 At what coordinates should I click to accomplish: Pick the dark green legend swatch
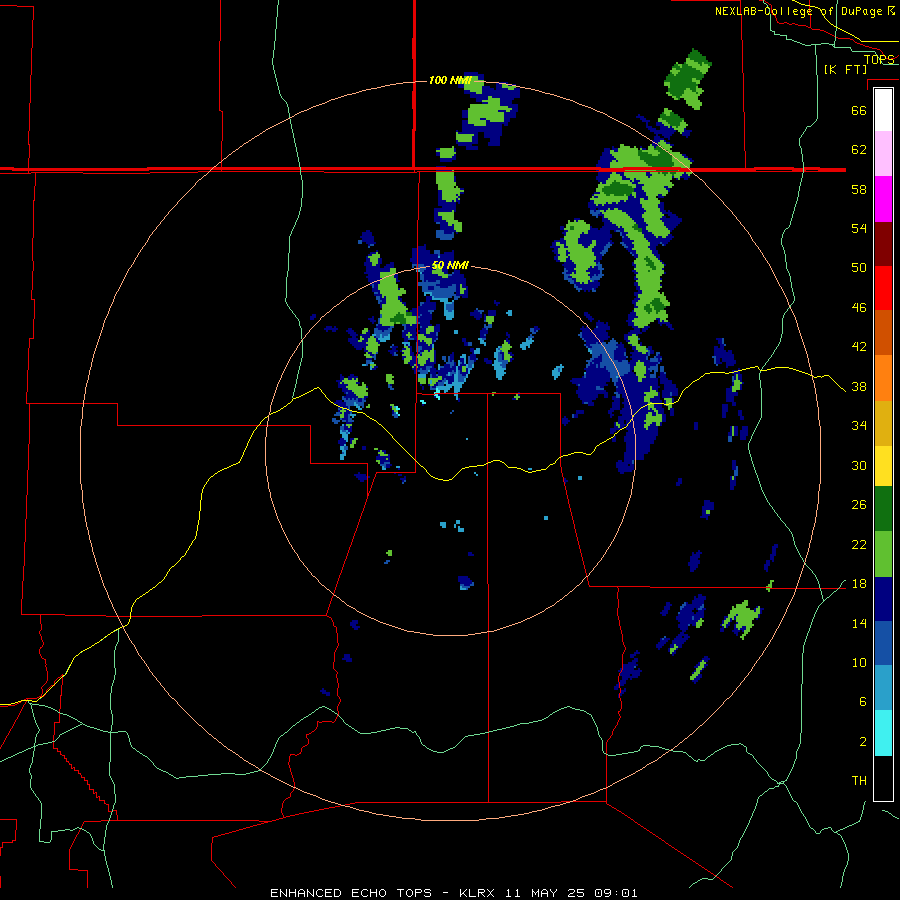883,509
